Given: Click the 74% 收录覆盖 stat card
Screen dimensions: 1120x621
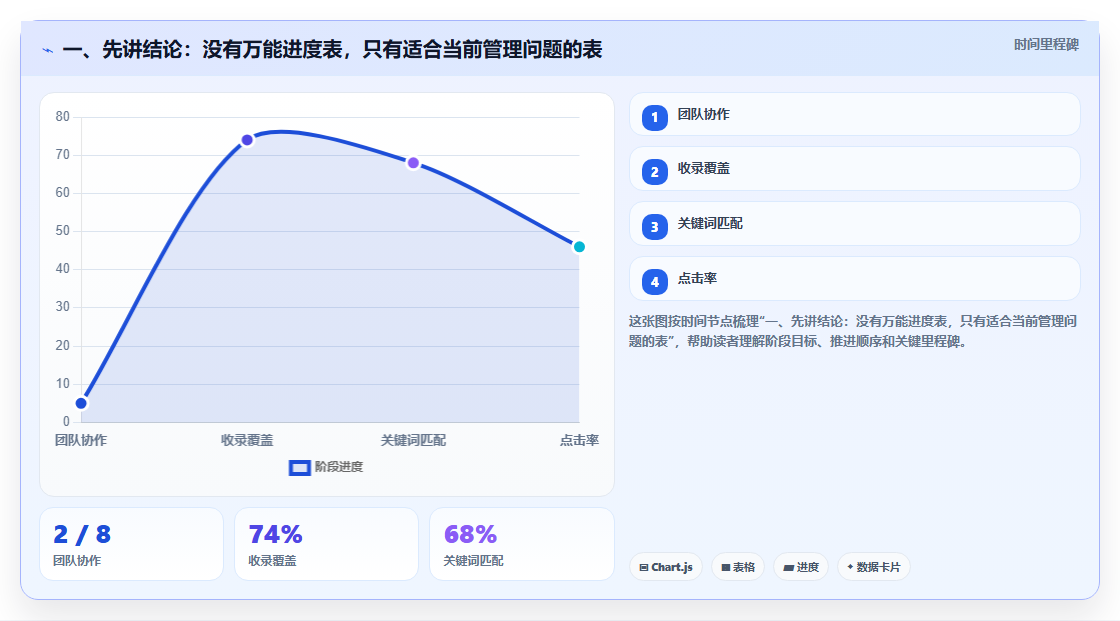Looking at the screenshot, I should coord(326,544).
